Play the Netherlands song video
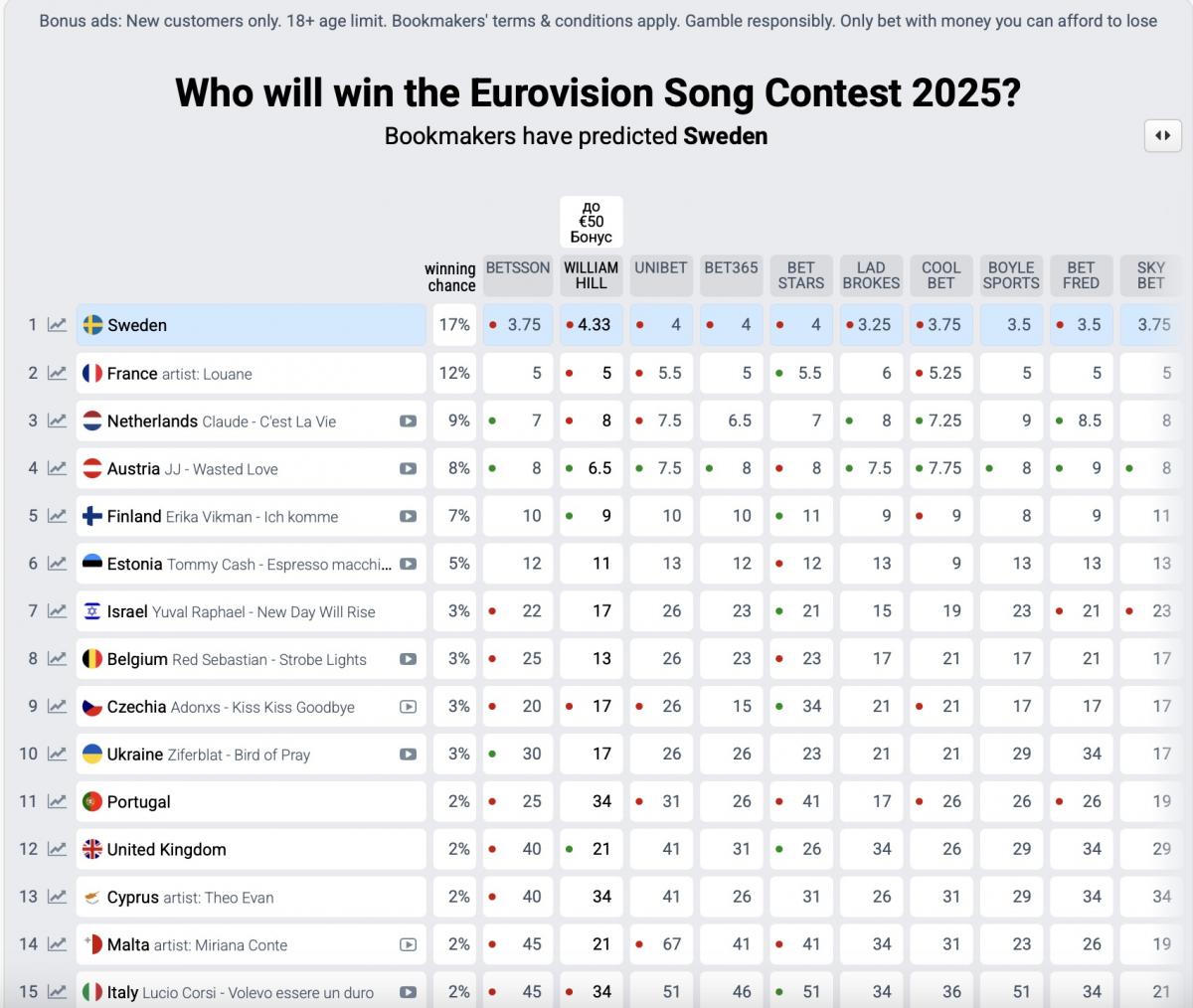 (x=408, y=420)
